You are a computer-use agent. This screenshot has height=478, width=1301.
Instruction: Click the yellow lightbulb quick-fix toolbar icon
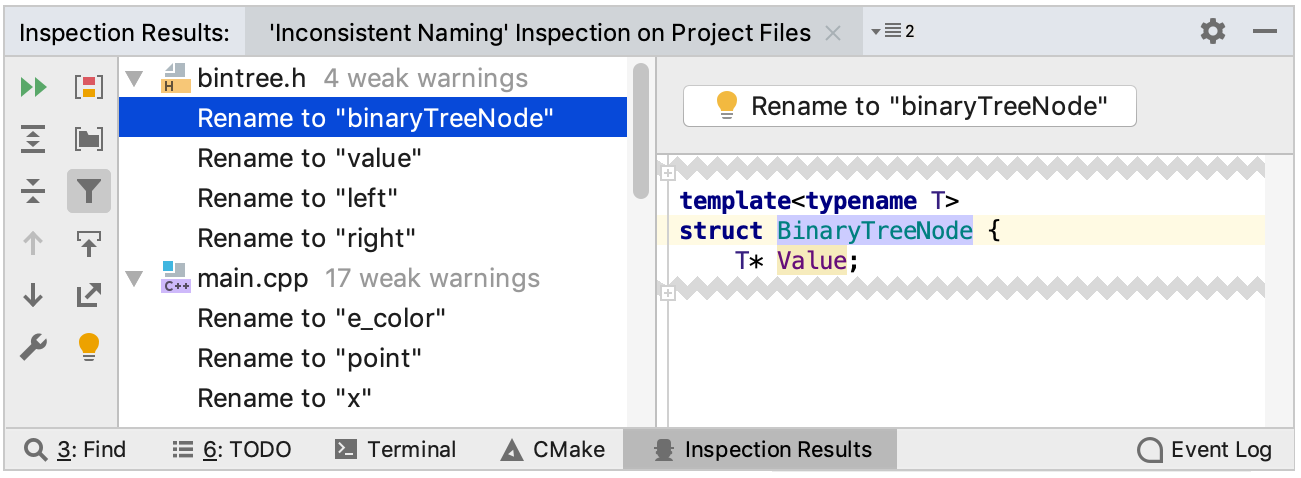[89, 347]
